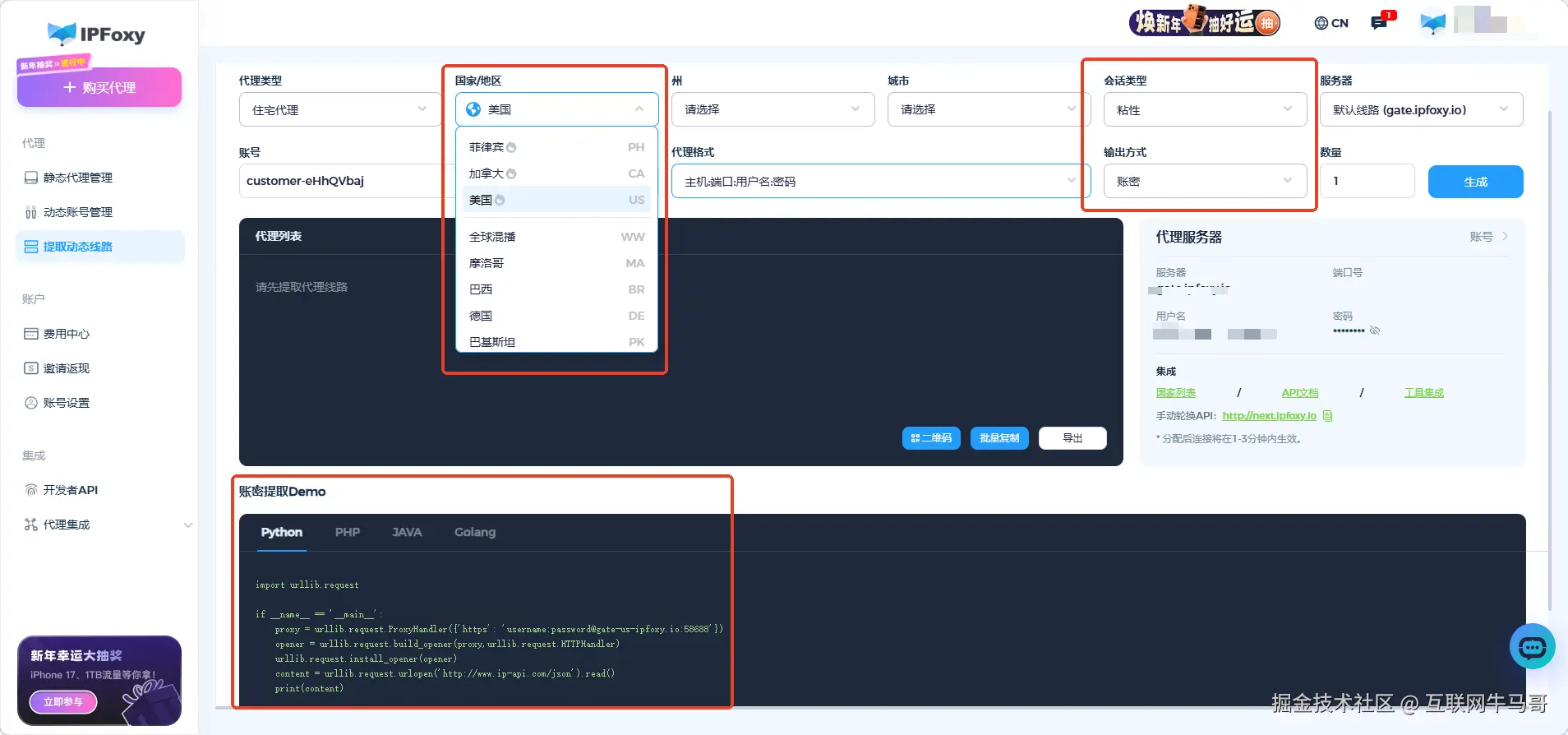This screenshot has height=735, width=1568.
Task: Expand the 代理集成 sidebar chevron
Action: click(188, 525)
